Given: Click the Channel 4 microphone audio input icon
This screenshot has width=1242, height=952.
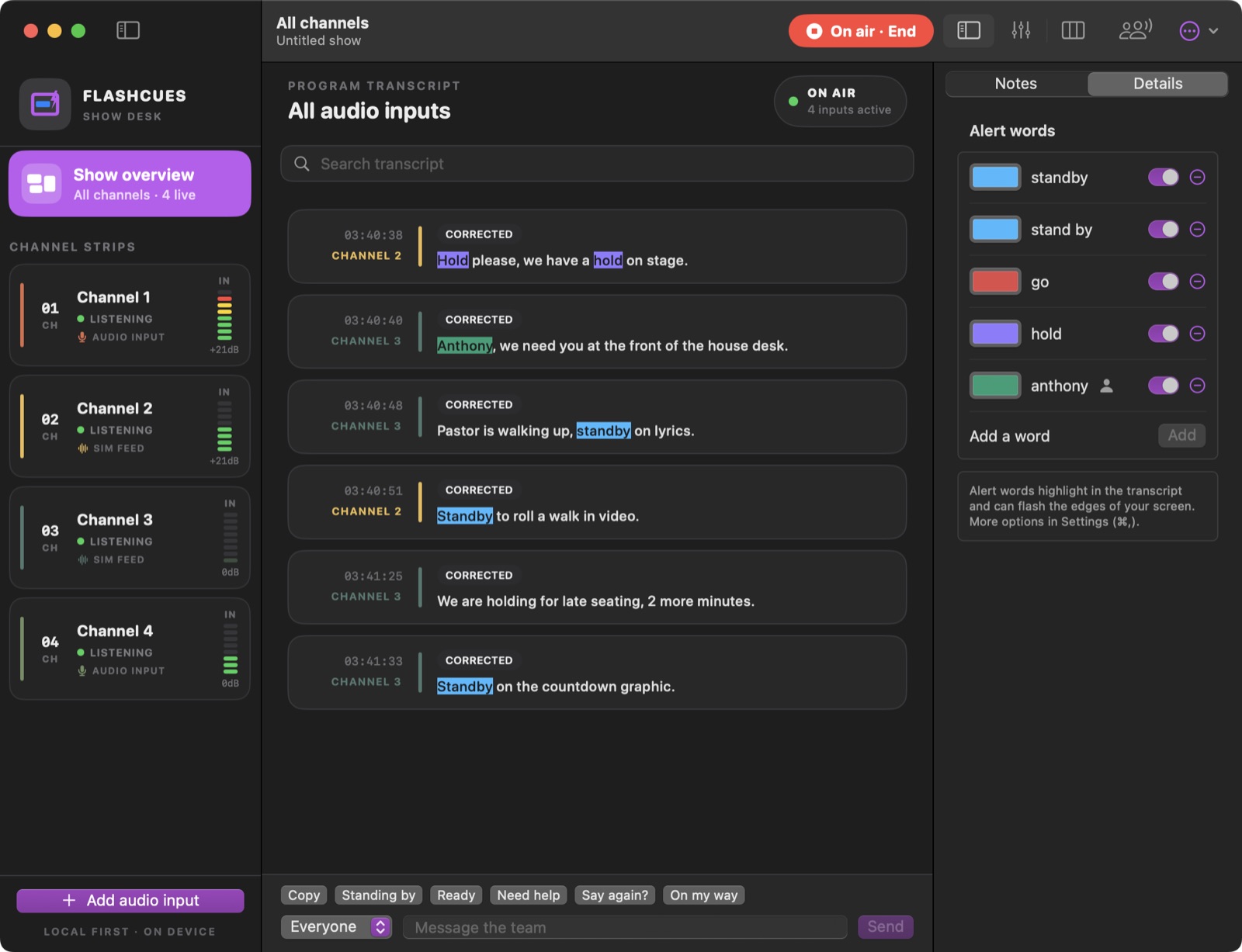Looking at the screenshot, I should 82,670.
